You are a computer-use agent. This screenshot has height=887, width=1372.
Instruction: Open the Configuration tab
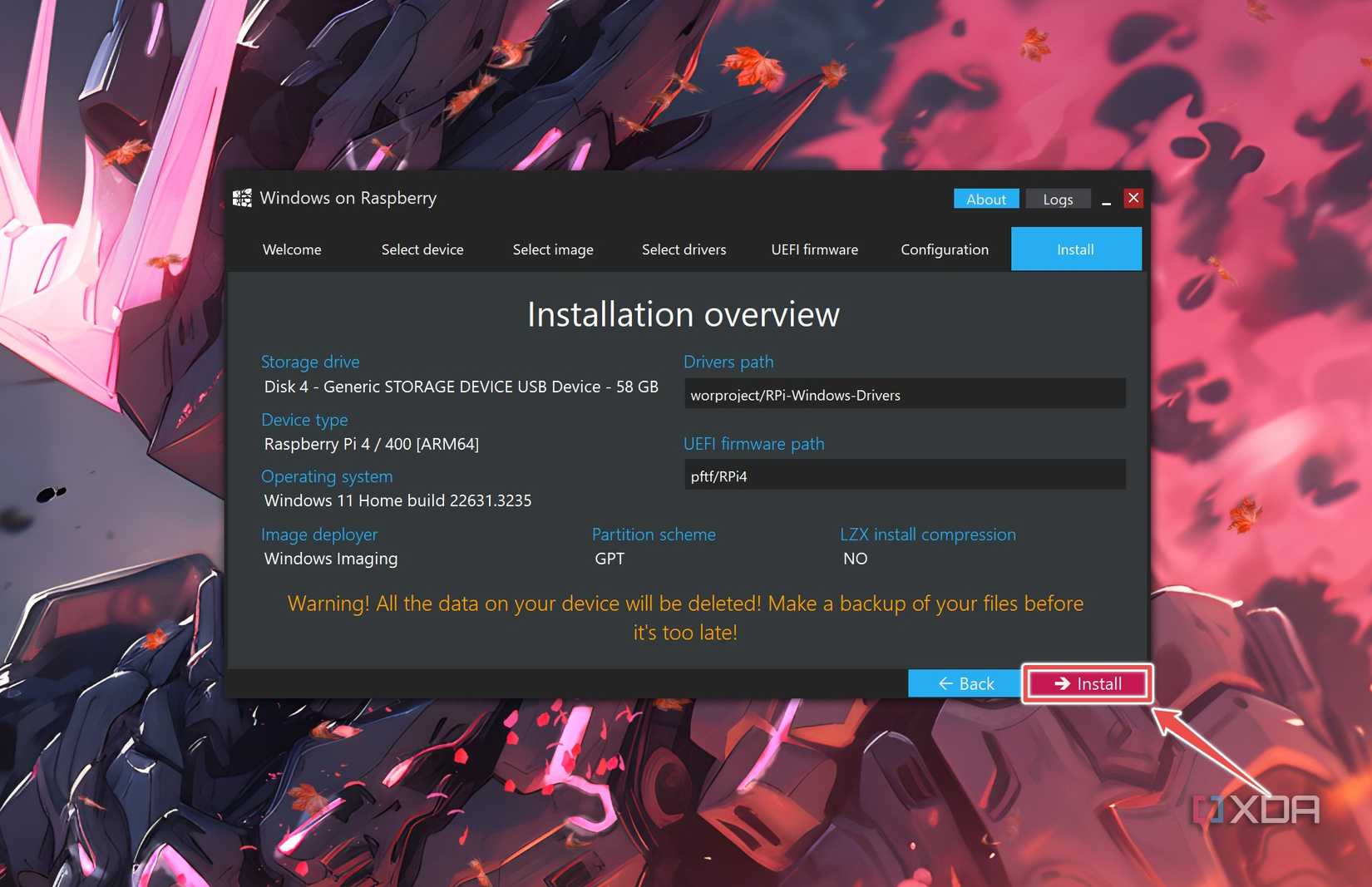pyautogui.click(x=944, y=249)
